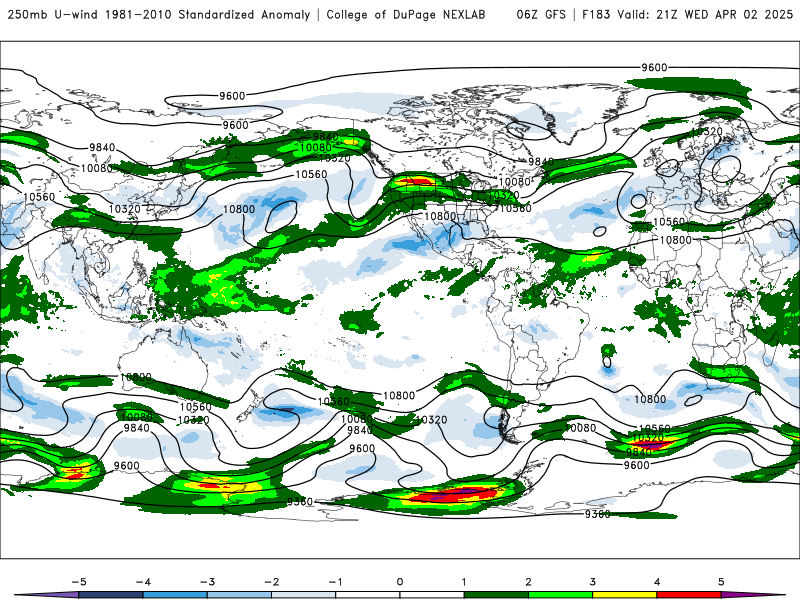Screen dimensions: 800x600
Task: Click the purple colorbar tip beyond 5
Action: 753,595
